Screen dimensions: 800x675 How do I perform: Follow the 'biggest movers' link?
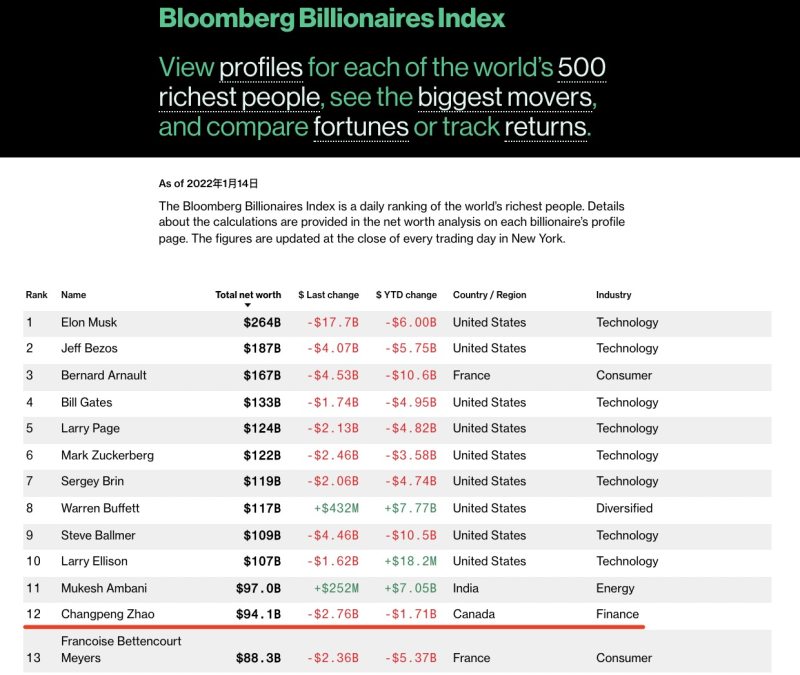point(505,98)
